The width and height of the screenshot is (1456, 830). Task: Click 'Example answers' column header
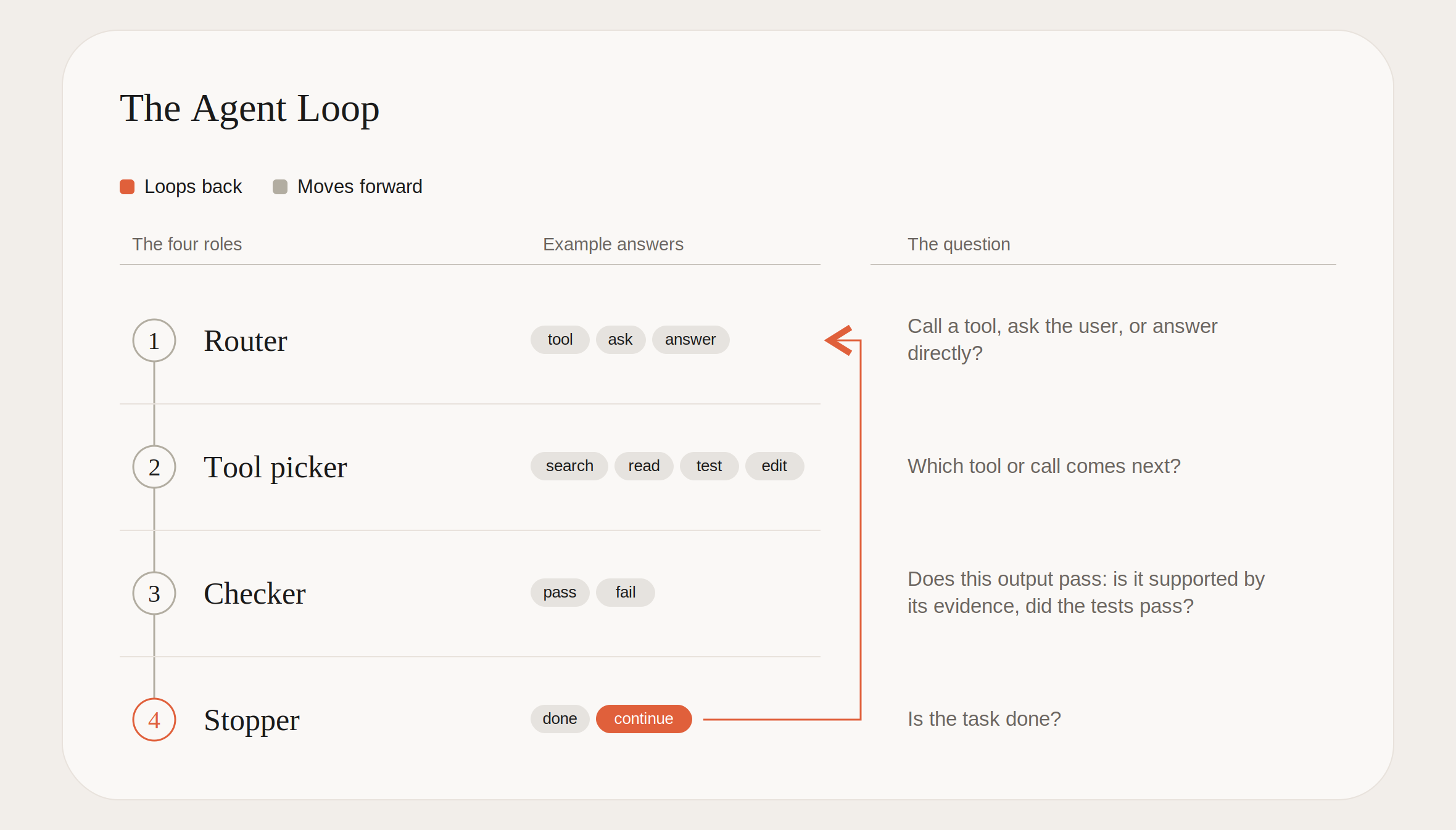pyautogui.click(x=613, y=244)
